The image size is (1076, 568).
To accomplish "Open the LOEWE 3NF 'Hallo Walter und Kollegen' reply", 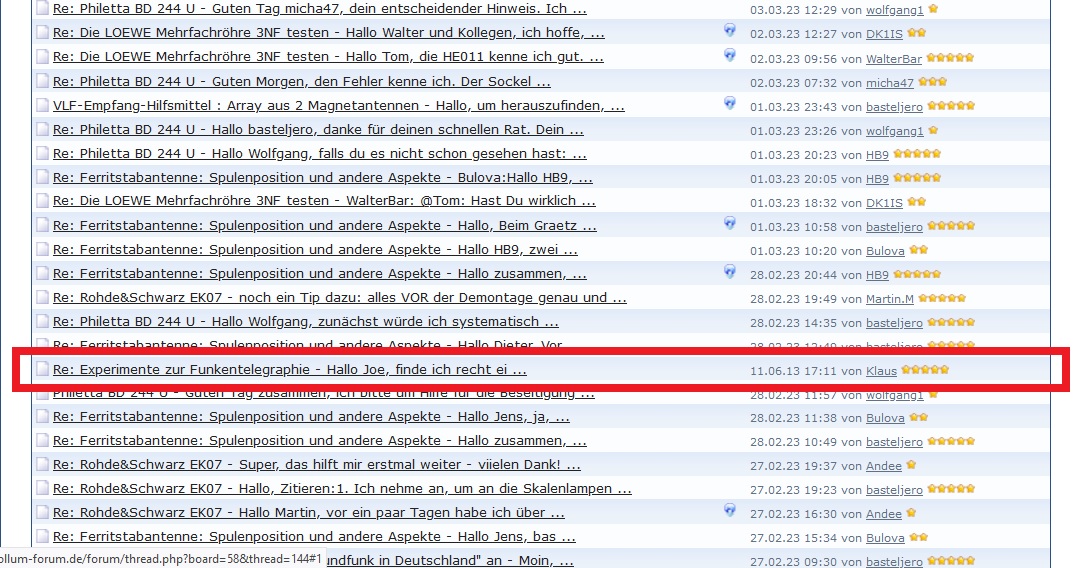I will pyautogui.click(x=328, y=33).
